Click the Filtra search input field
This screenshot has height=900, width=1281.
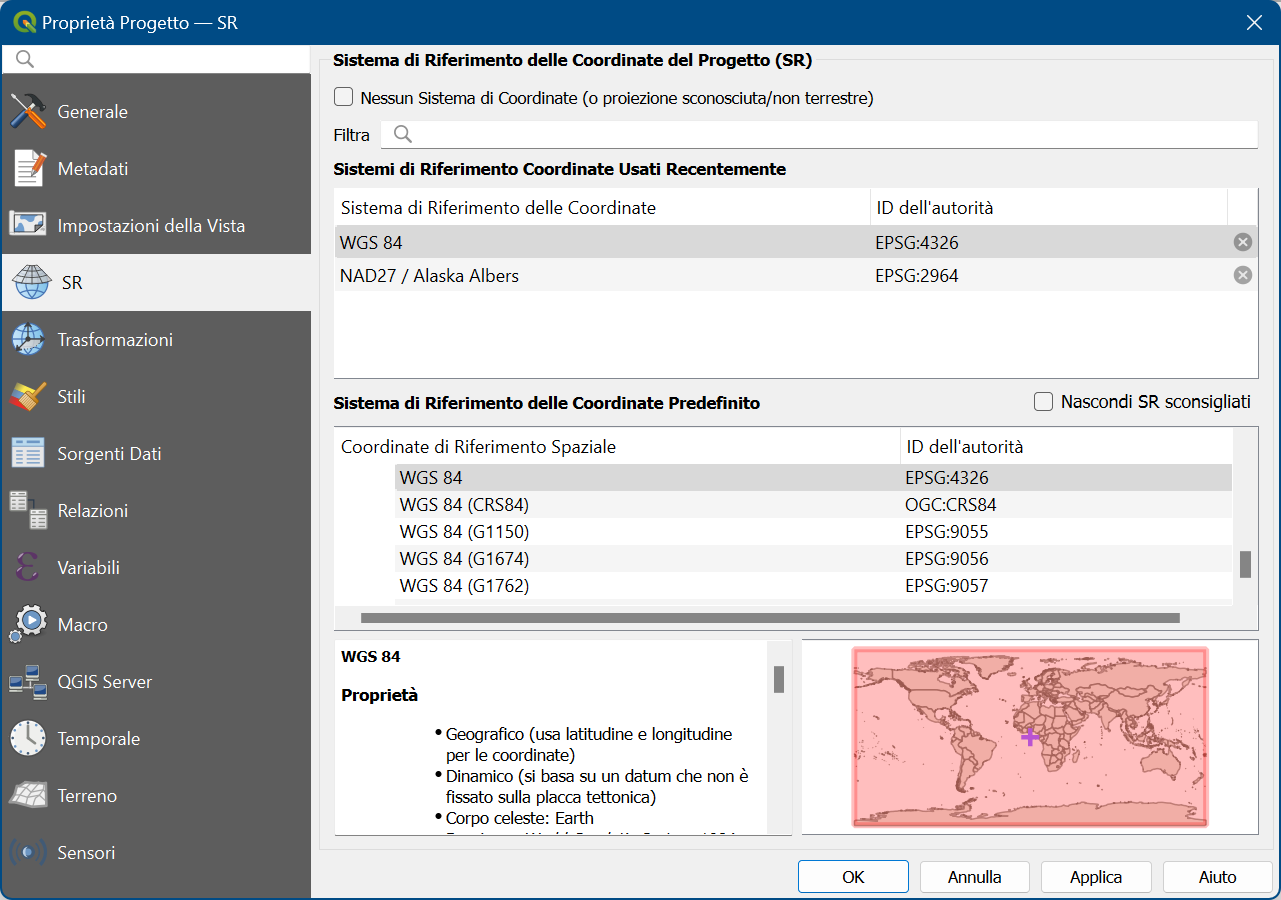click(819, 135)
